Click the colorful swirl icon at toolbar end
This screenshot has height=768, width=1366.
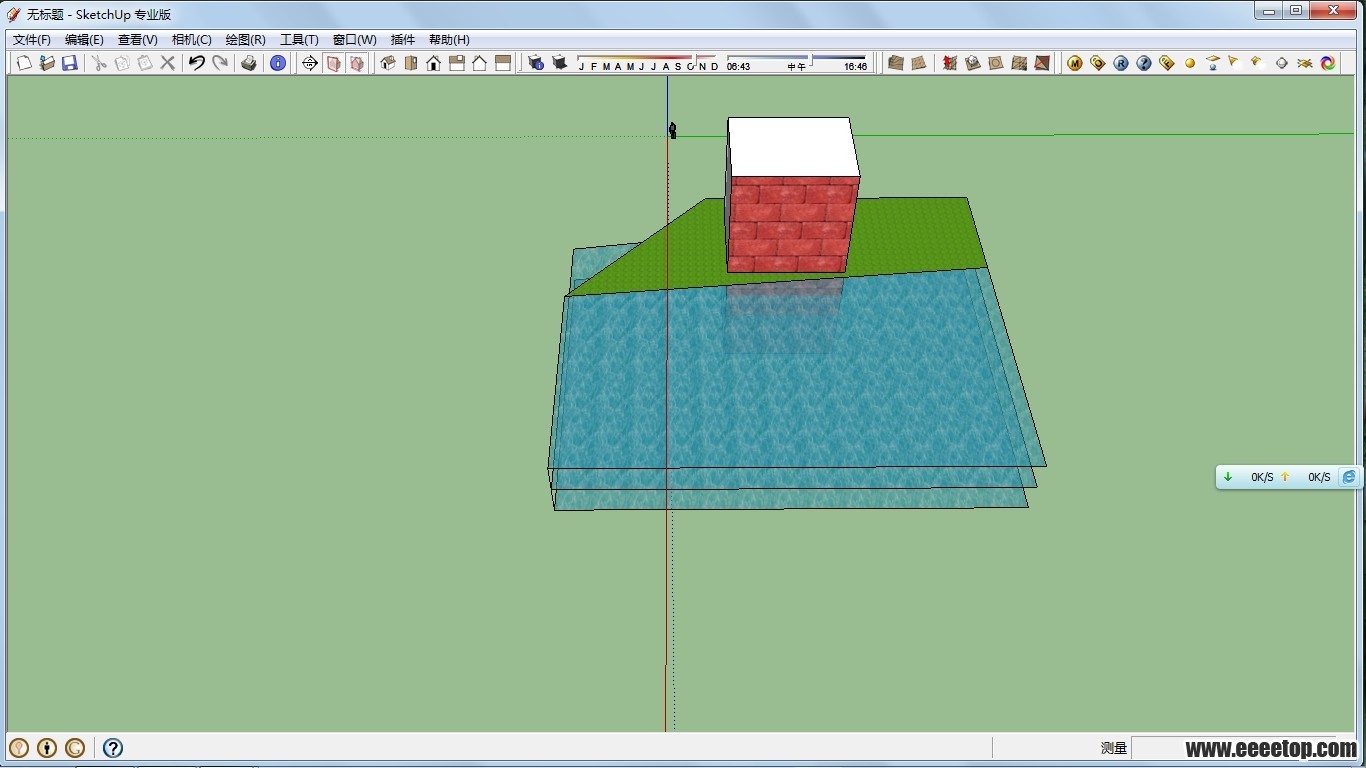click(x=1328, y=63)
